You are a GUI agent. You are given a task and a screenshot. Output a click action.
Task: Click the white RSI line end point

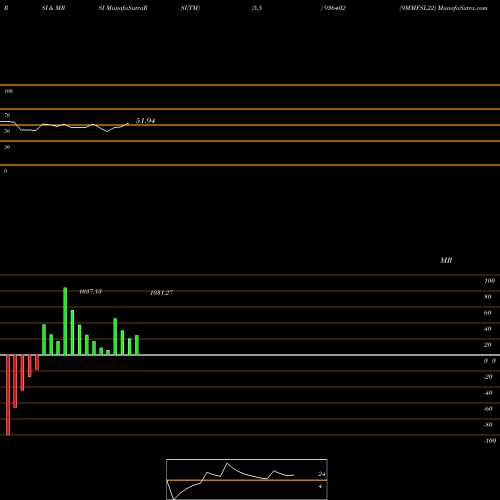(x=128, y=124)
